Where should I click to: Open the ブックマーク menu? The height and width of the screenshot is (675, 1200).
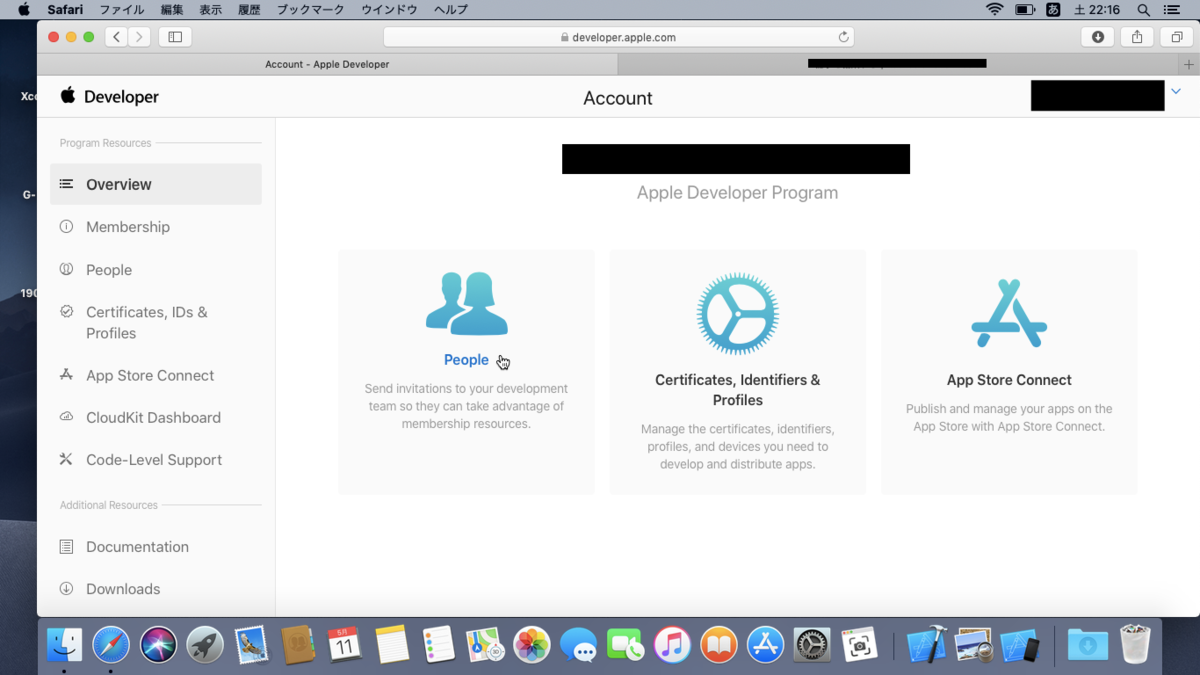click(x=310, y=9)
